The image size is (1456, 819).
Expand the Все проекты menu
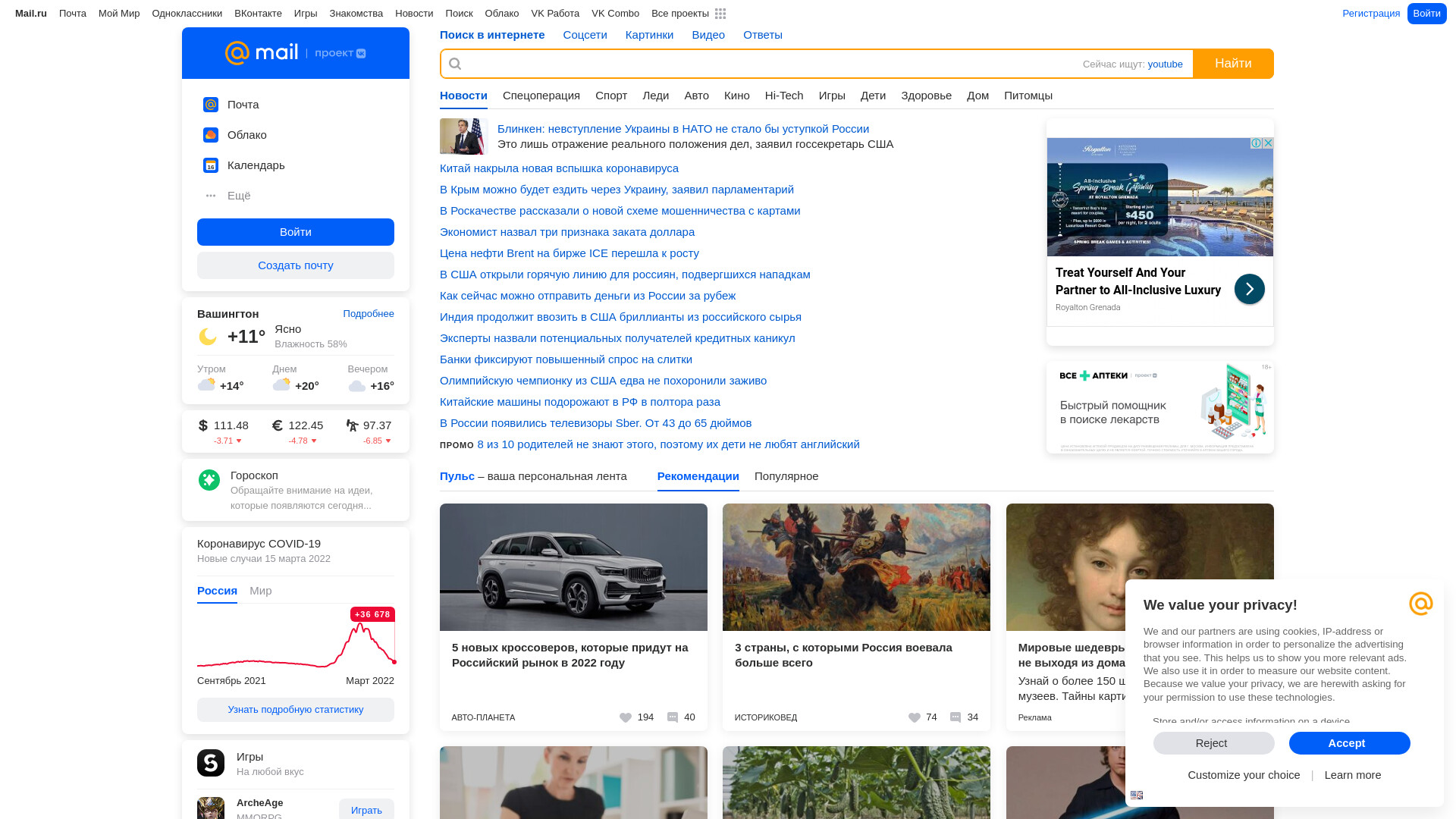[688, 14]
